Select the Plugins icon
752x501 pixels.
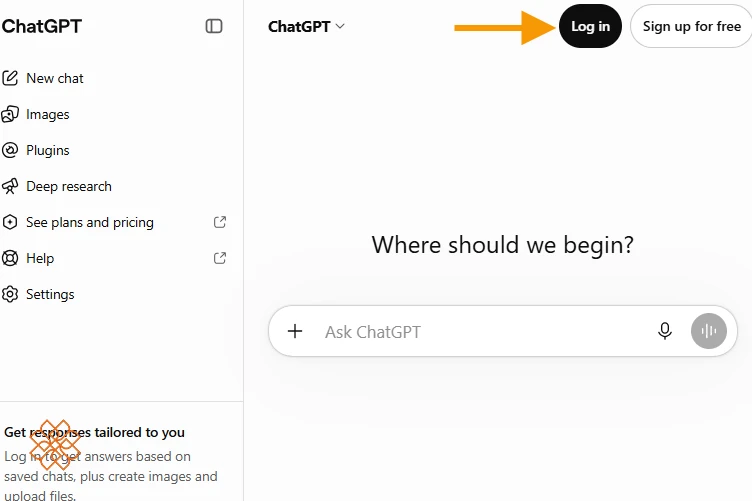pyautogui.click(x=10, y=151)
